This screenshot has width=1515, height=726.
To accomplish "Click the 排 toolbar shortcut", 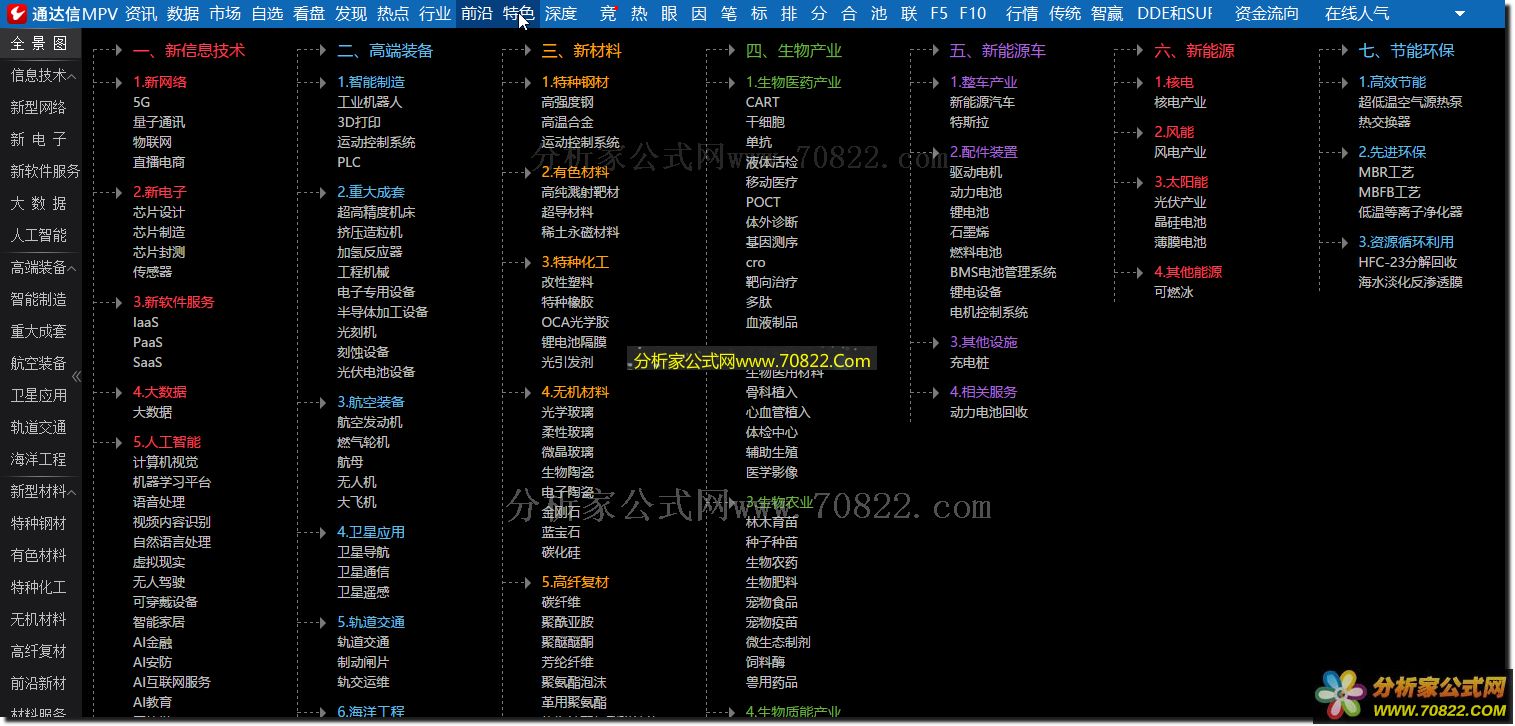I will coord(789,14).
